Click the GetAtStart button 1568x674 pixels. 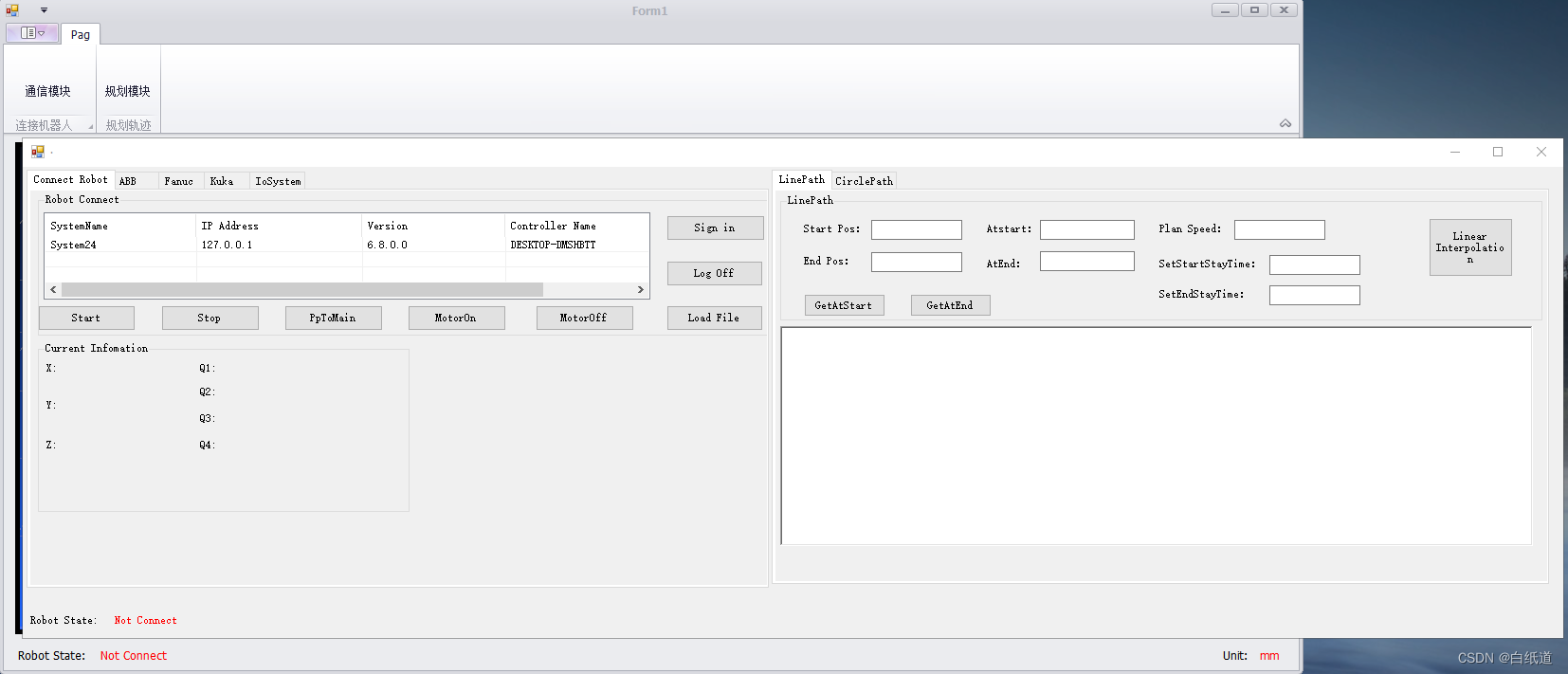click(844, 305)
